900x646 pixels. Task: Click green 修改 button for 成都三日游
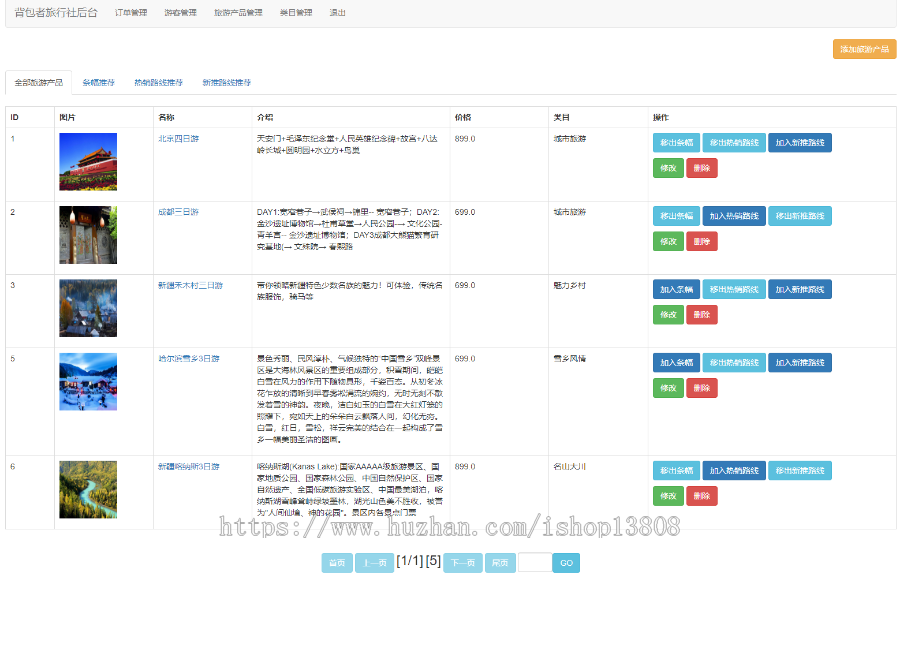pyautogui.click(x=668, y=242)
